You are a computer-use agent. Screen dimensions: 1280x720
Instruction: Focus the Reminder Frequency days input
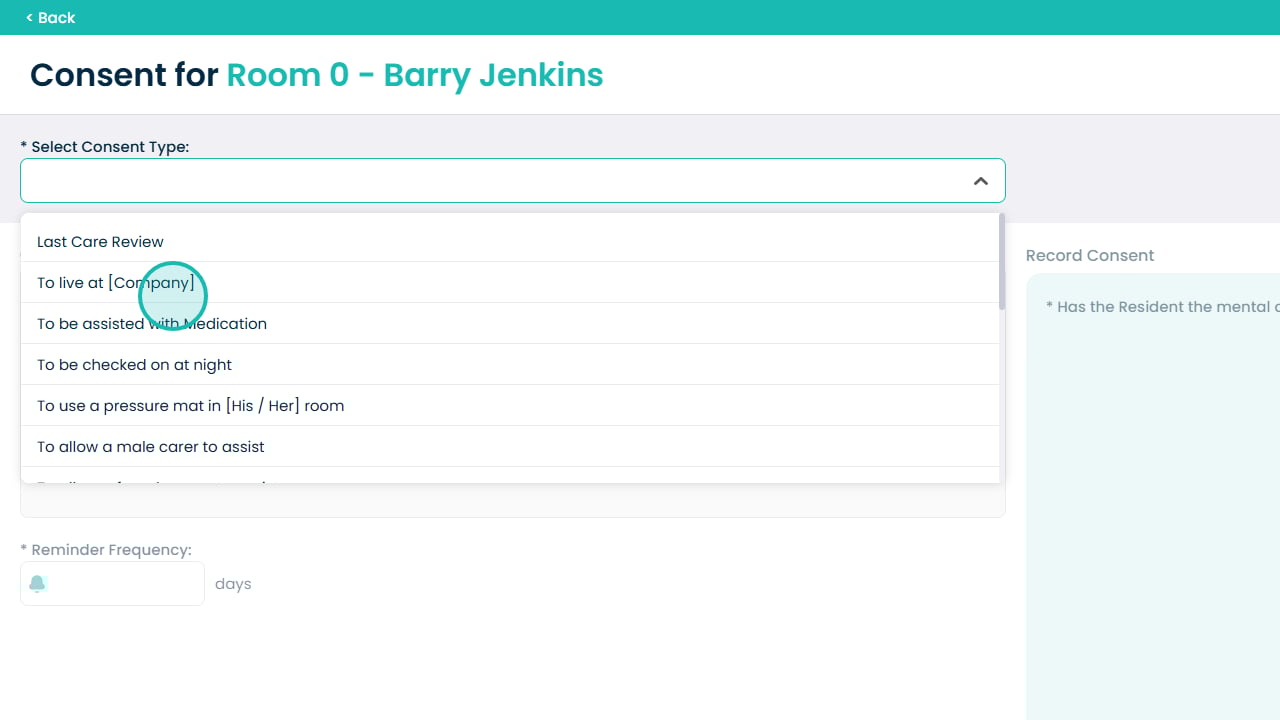tap(112, 584)
